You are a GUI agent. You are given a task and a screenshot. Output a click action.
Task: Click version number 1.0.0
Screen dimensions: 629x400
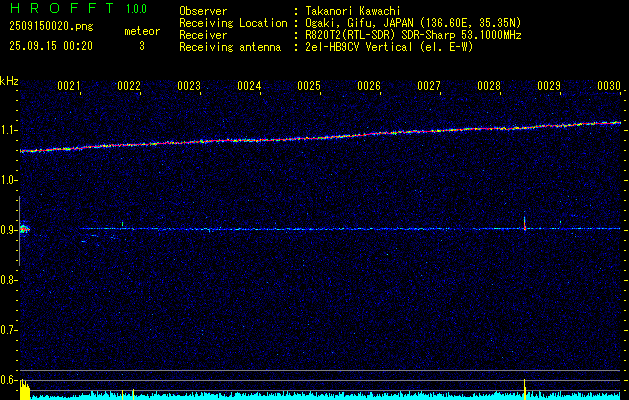(136, 9)
